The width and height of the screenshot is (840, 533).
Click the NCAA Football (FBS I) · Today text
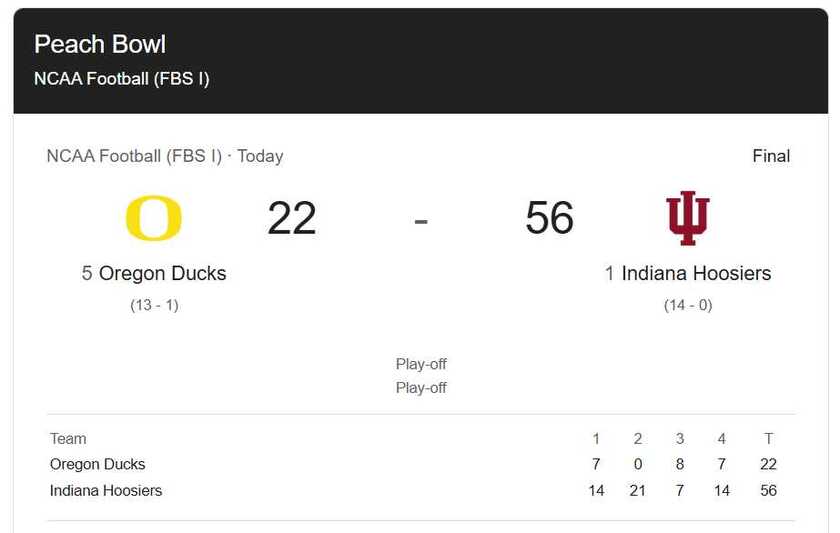point(165,156)
